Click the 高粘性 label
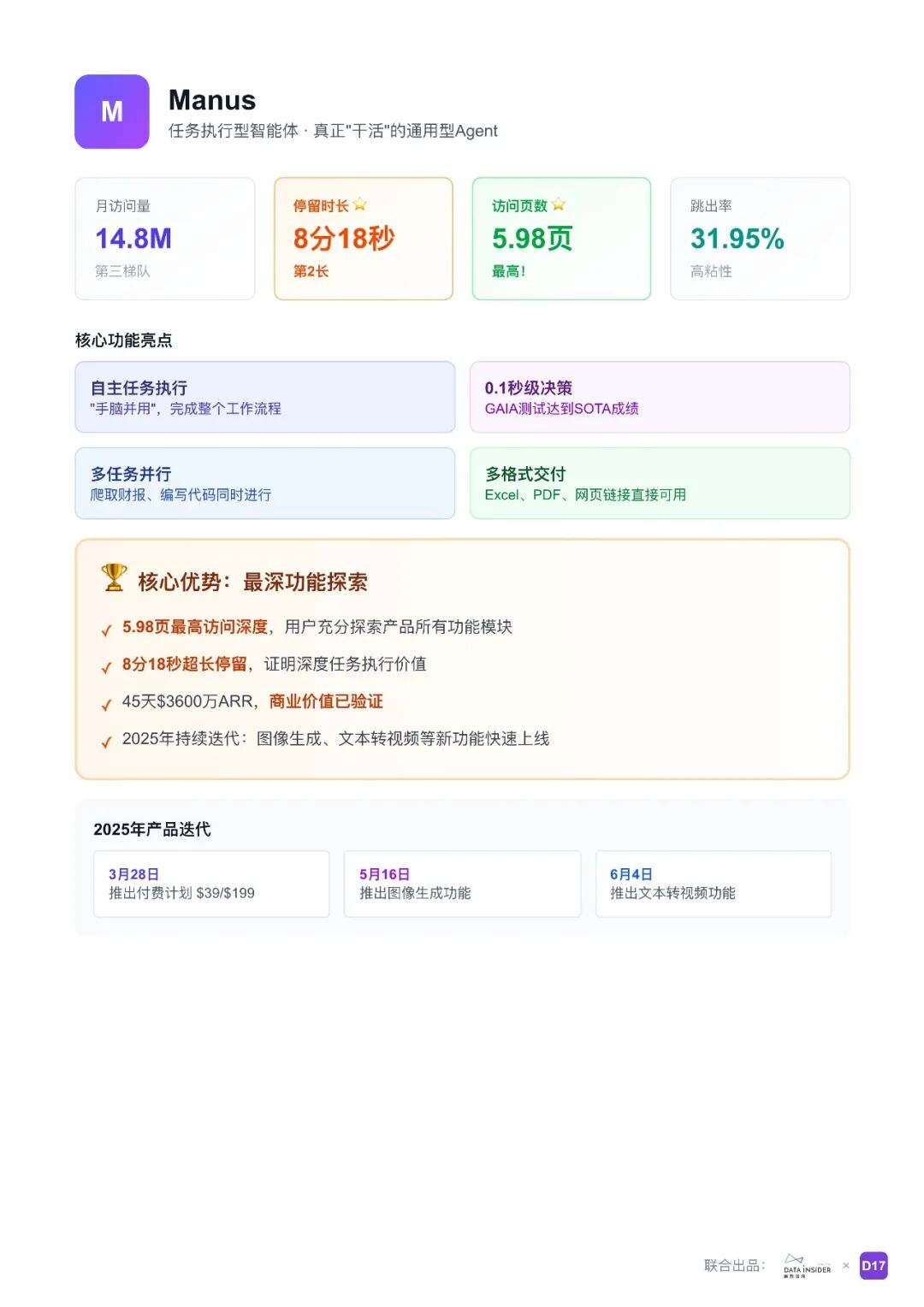 [x=711, y=271]
